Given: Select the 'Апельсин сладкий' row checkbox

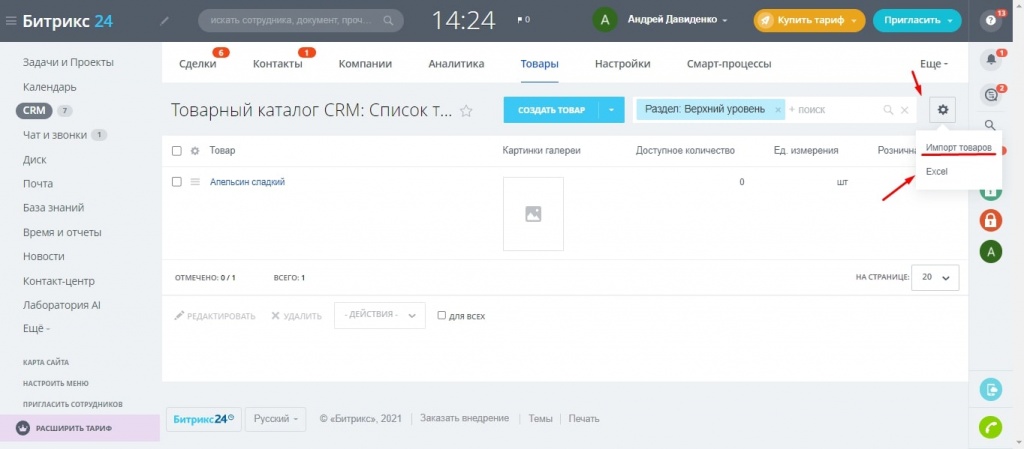Looking at the screenshot, I should click(x=177, y=182).
